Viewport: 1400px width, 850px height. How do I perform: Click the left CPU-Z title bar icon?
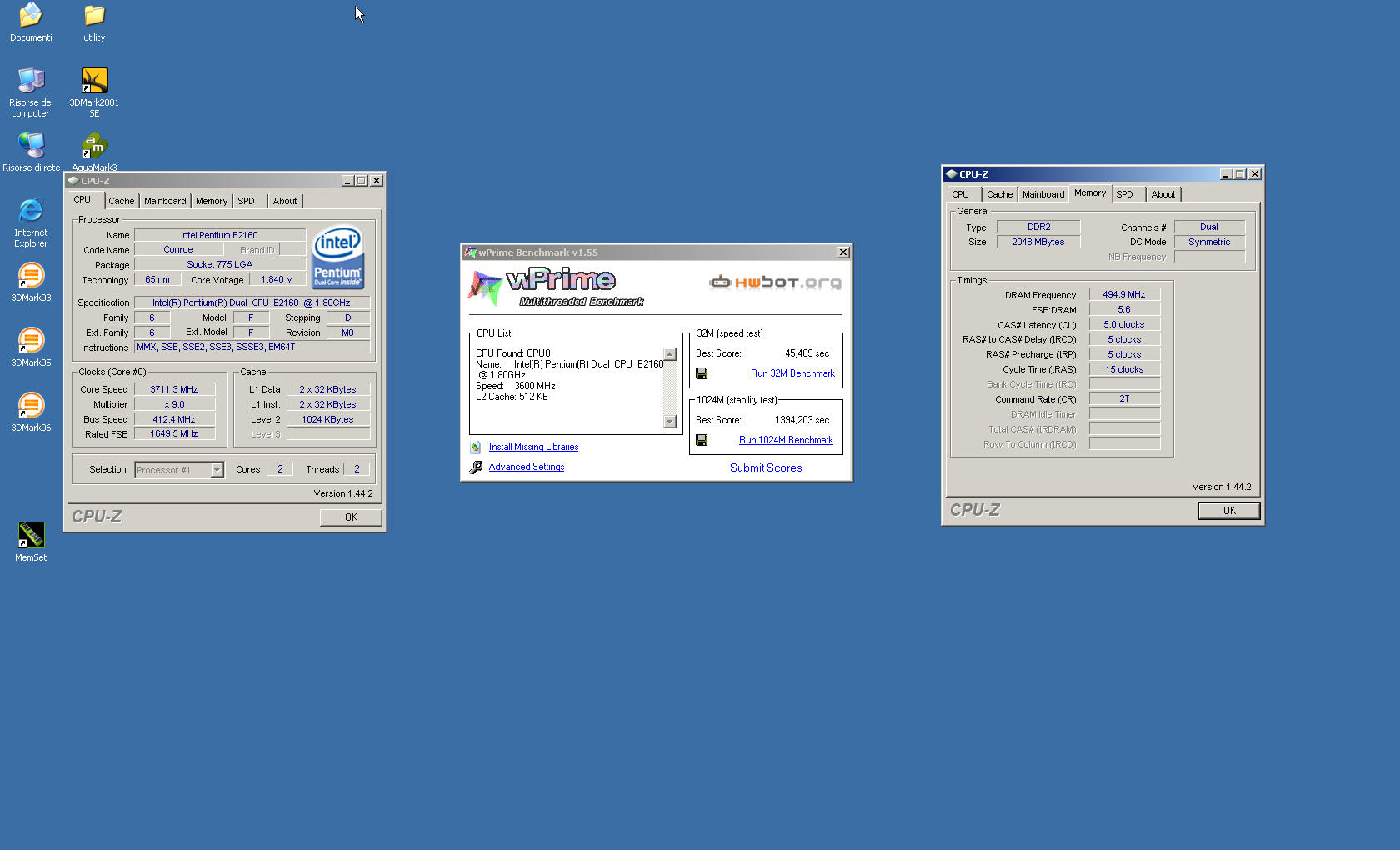(x=72, y=181)
